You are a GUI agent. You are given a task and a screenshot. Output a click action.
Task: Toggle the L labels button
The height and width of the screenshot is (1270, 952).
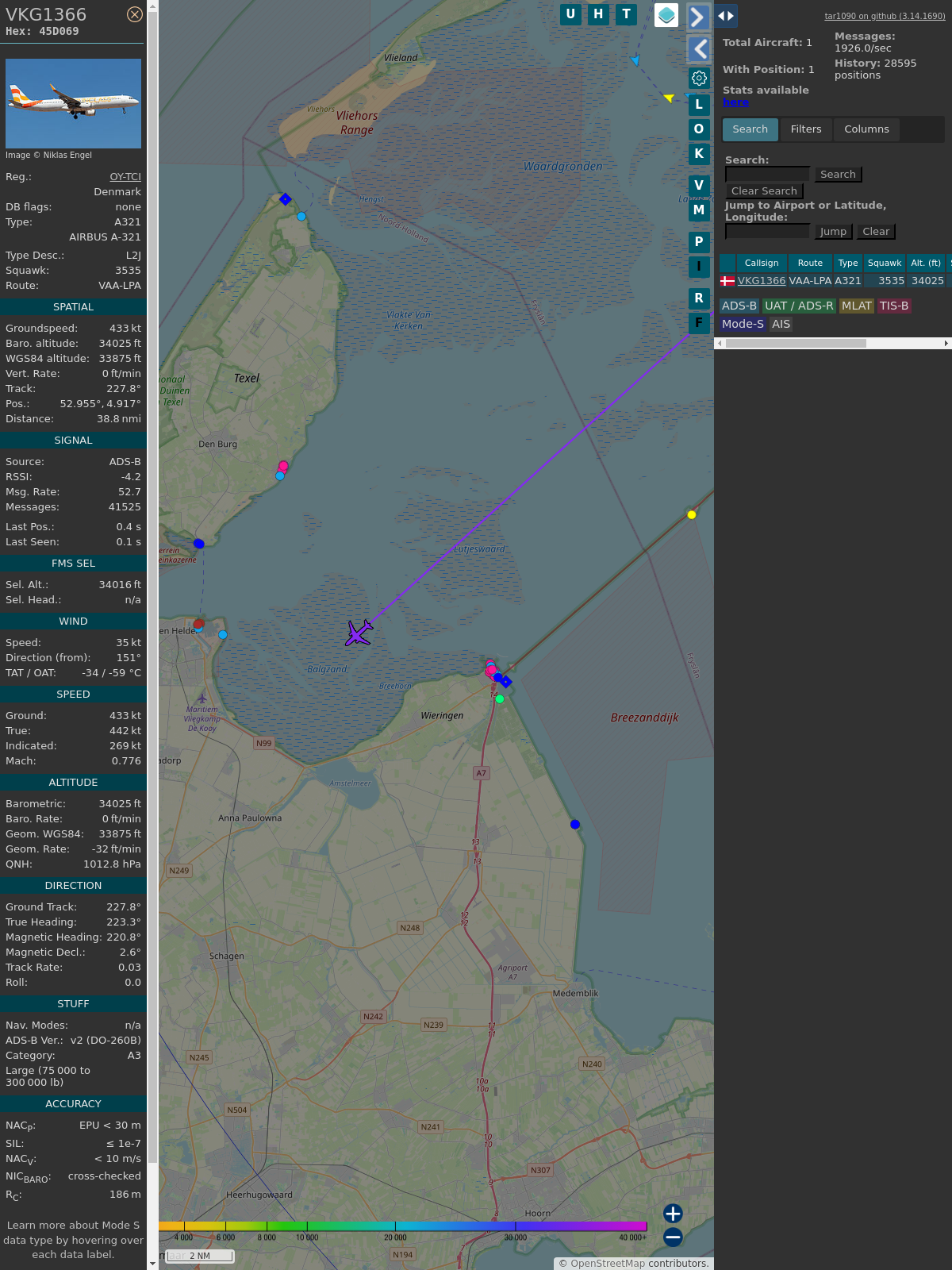coord(699,105)
